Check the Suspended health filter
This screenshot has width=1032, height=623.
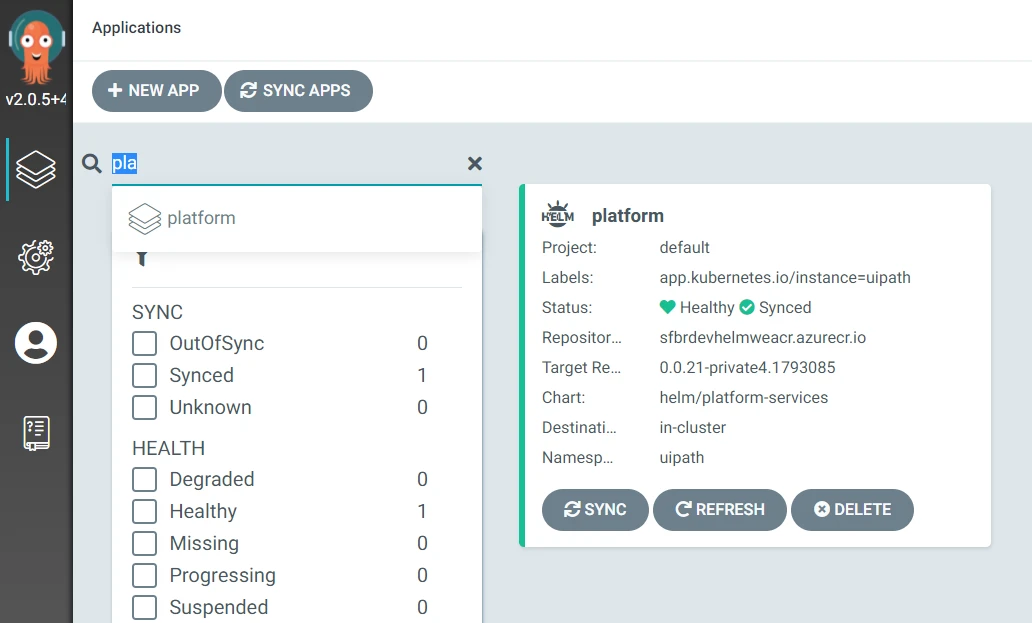144,607
